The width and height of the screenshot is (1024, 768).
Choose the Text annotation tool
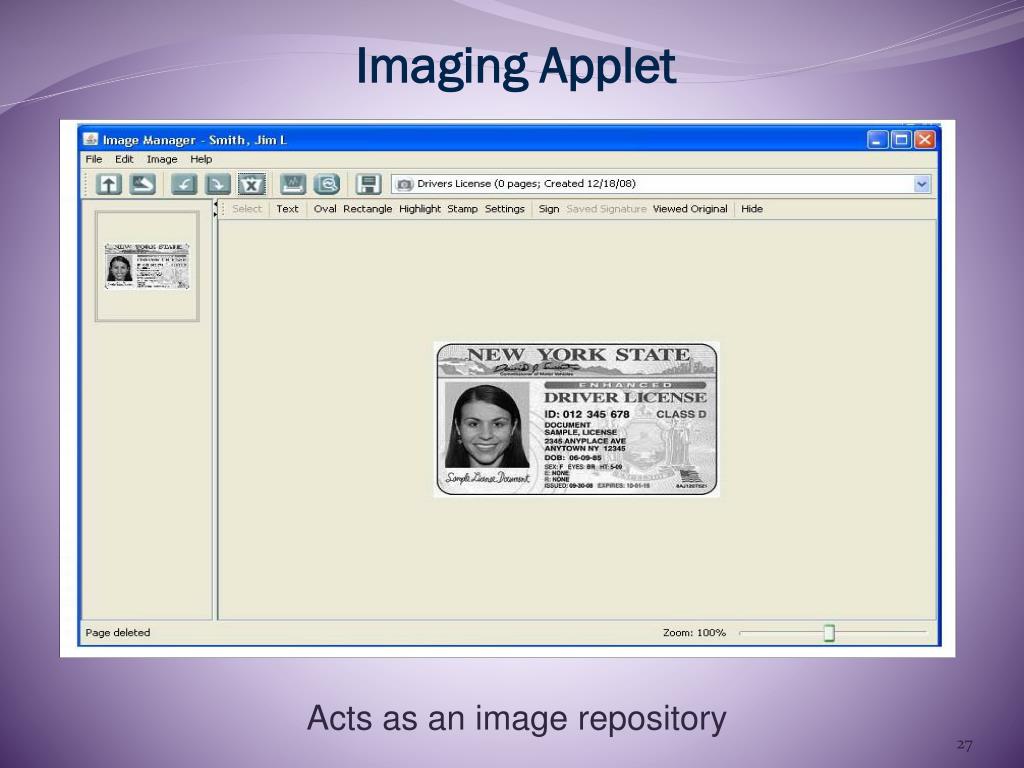tap(287, 209)
